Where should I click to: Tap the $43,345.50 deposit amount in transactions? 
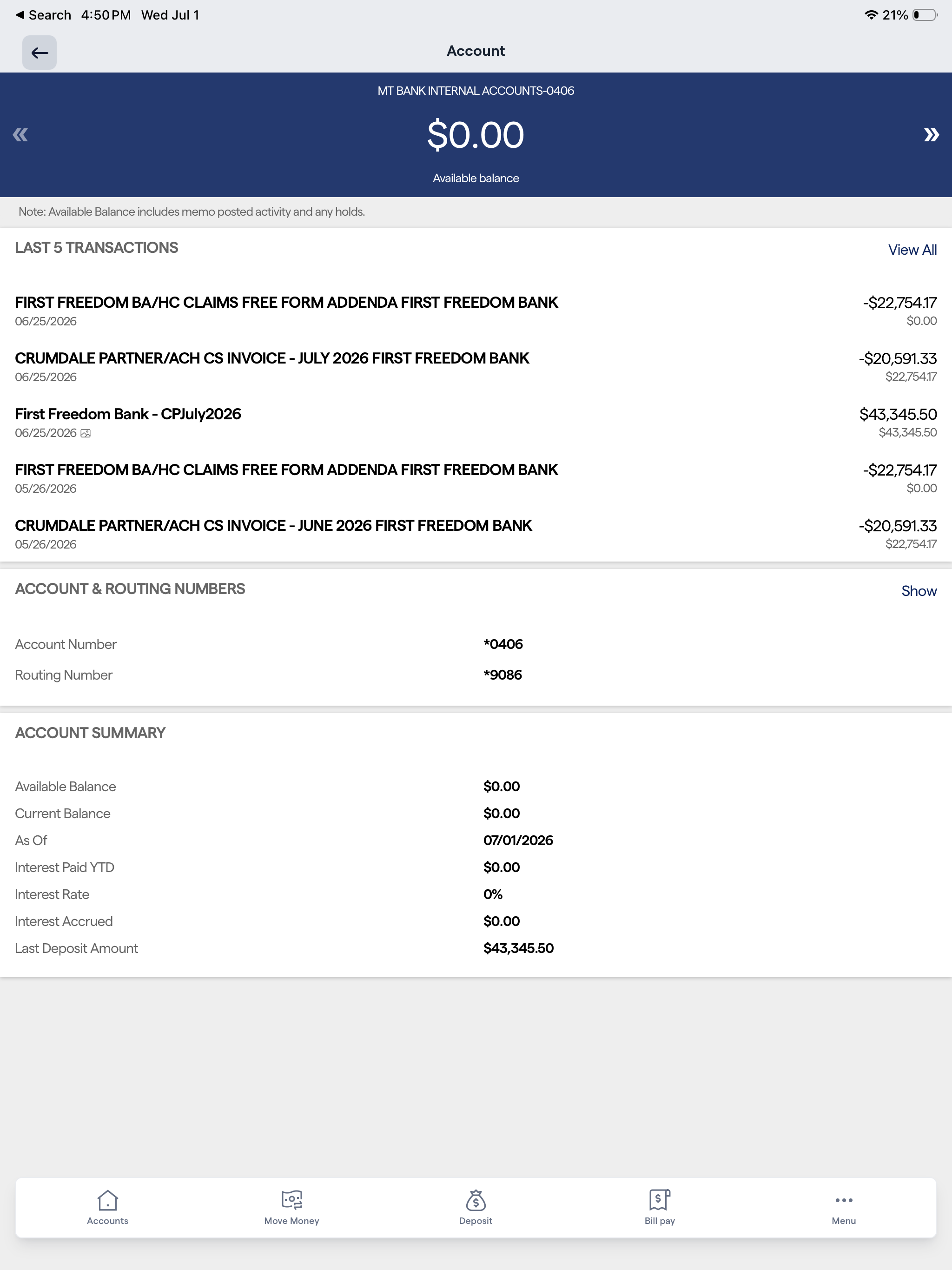898,414
